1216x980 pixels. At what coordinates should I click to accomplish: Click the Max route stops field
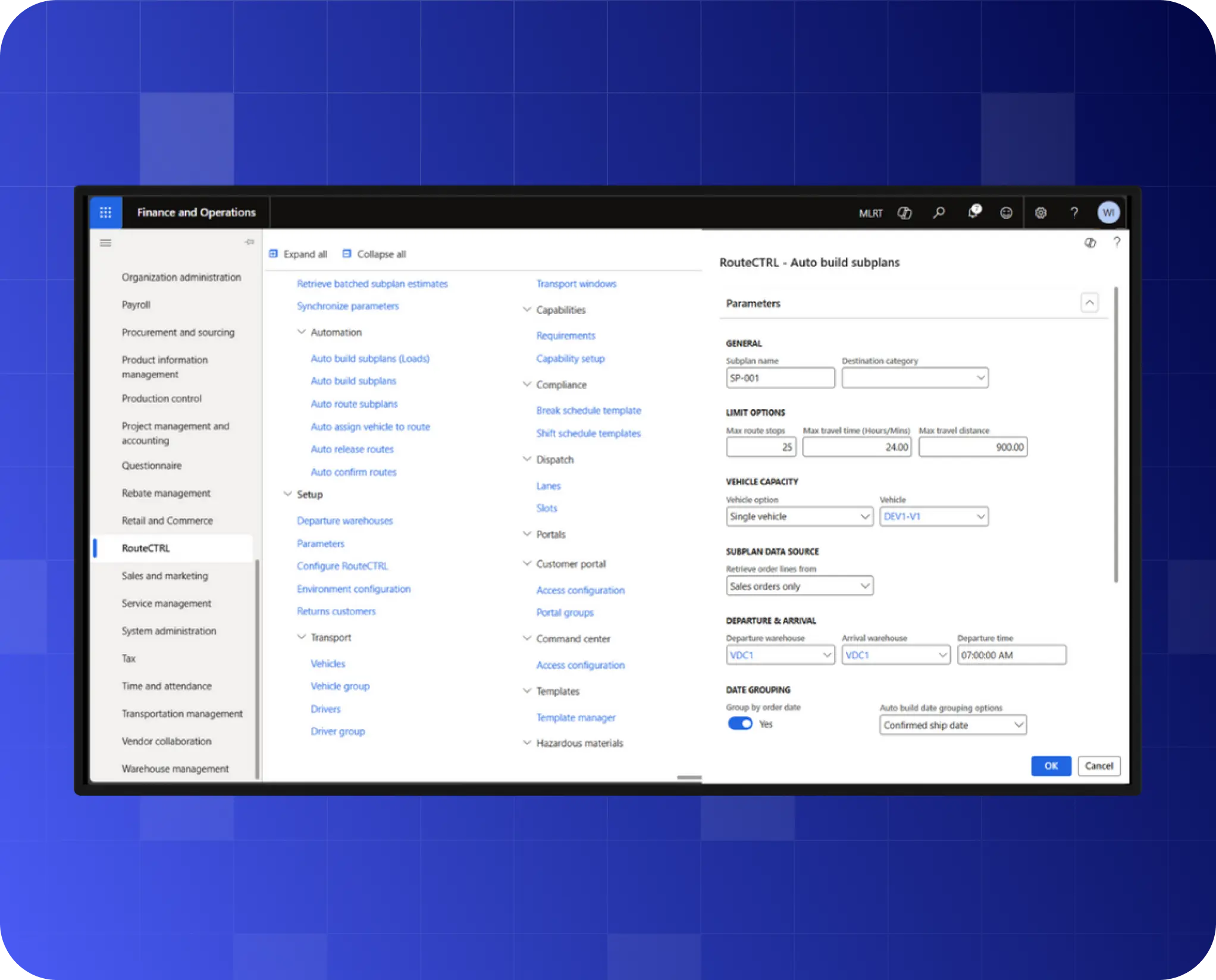761,447
